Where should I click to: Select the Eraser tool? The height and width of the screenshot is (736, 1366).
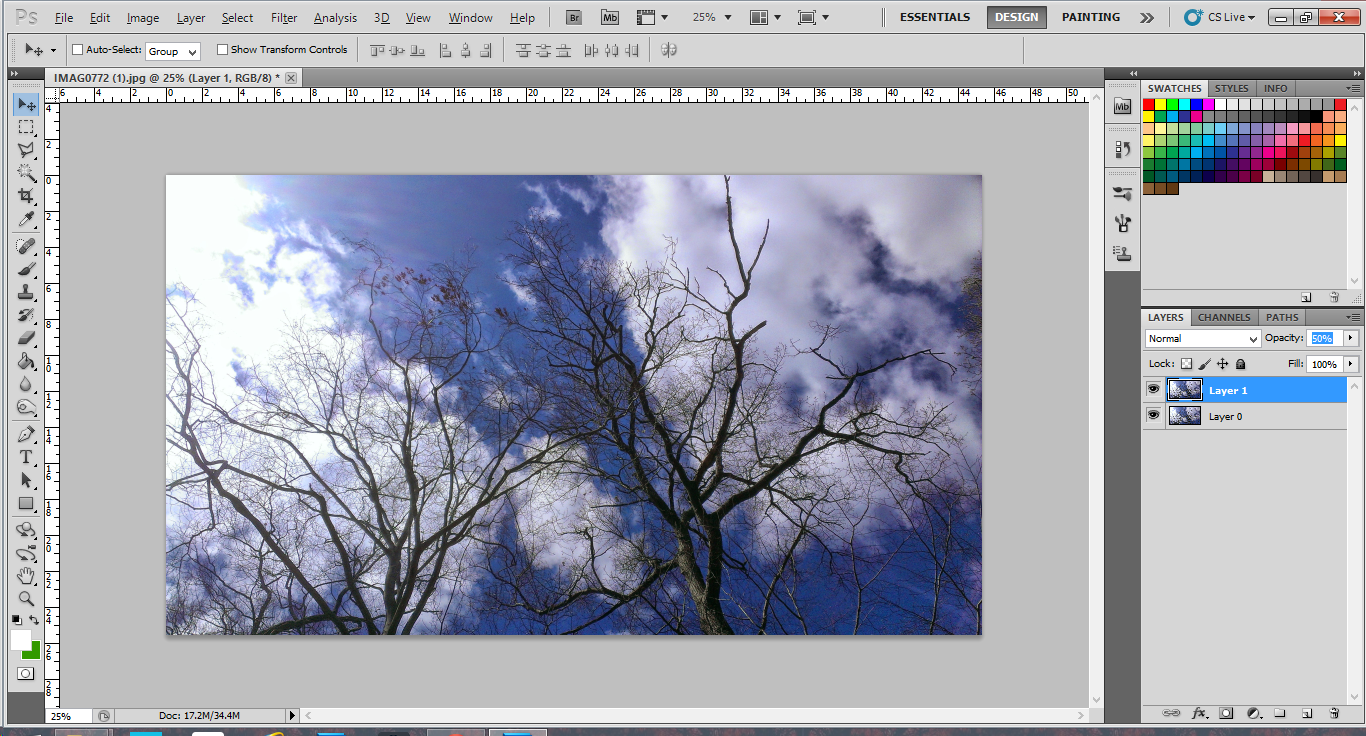pyautogui.click(x=26, y=338)
